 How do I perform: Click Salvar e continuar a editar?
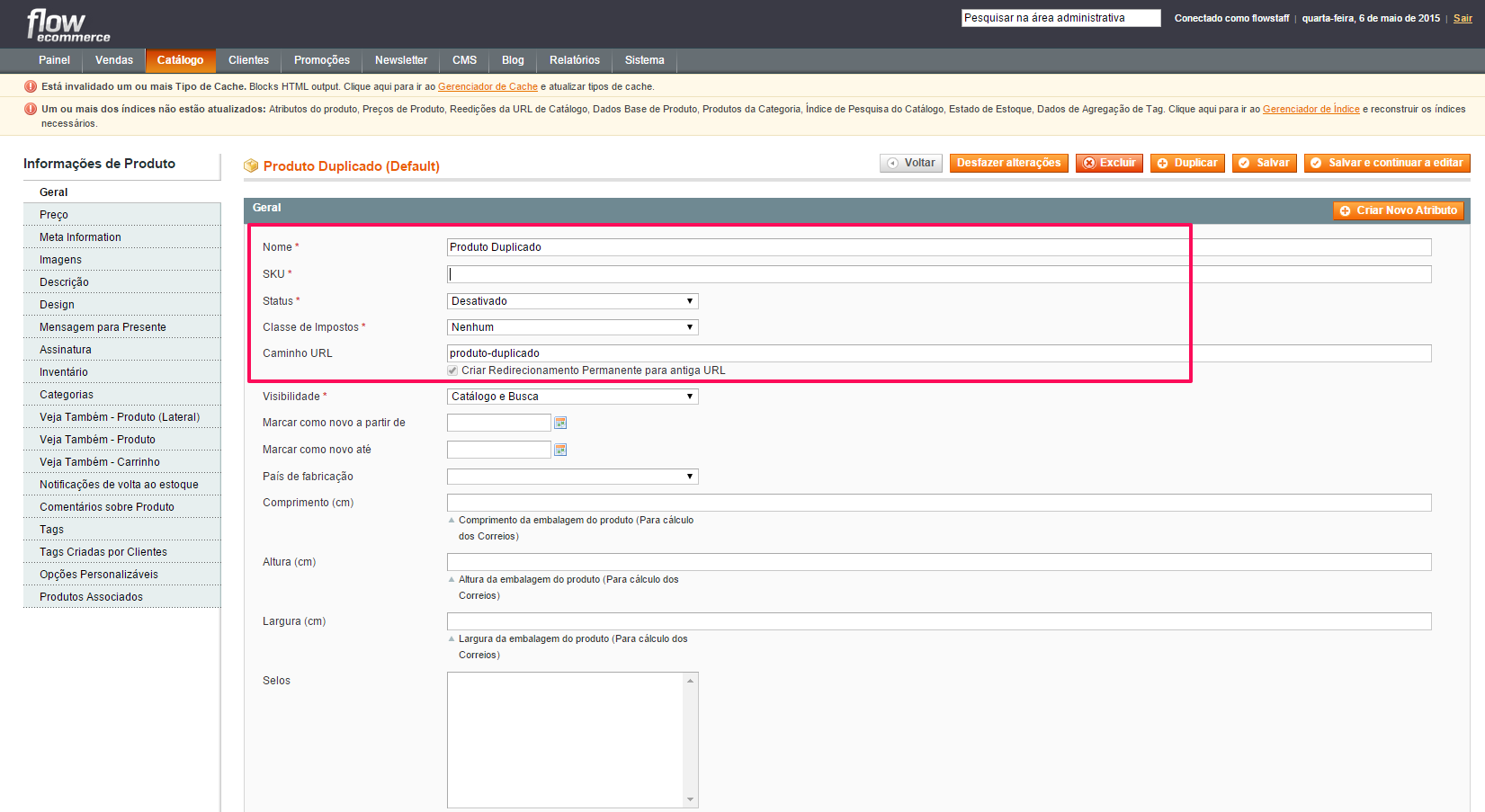1387,163
